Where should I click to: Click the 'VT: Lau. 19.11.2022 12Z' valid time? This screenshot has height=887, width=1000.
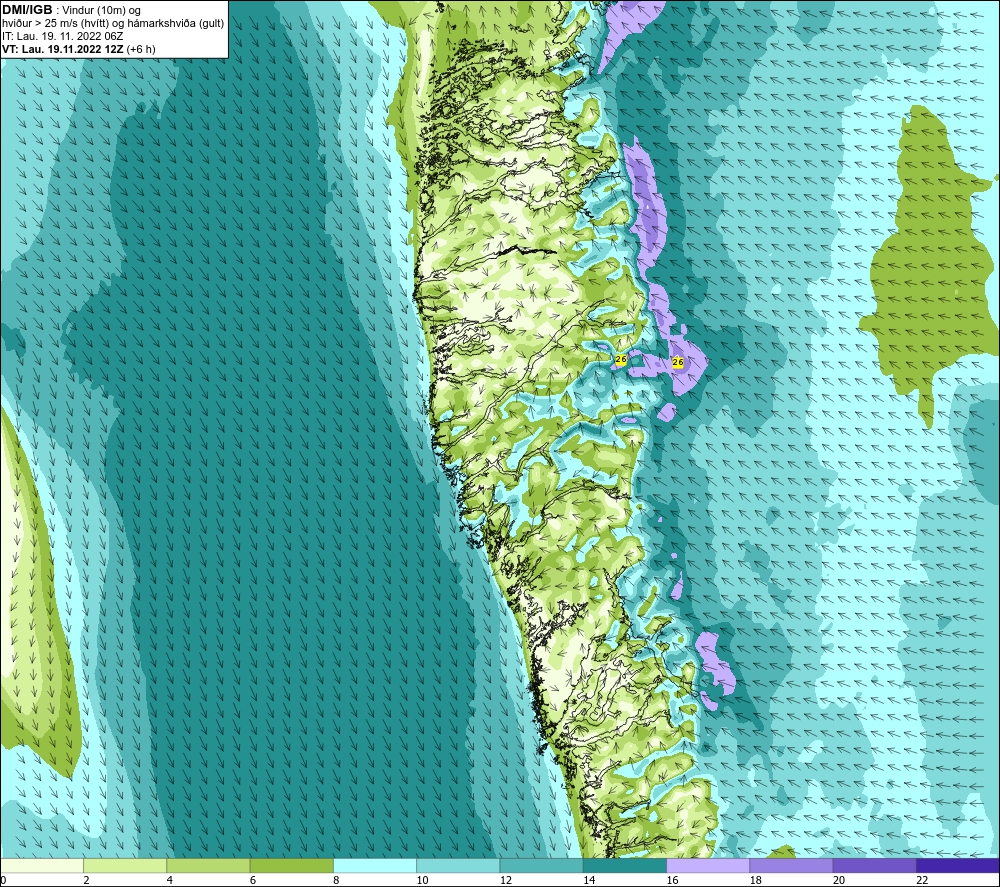coord(63,49)
